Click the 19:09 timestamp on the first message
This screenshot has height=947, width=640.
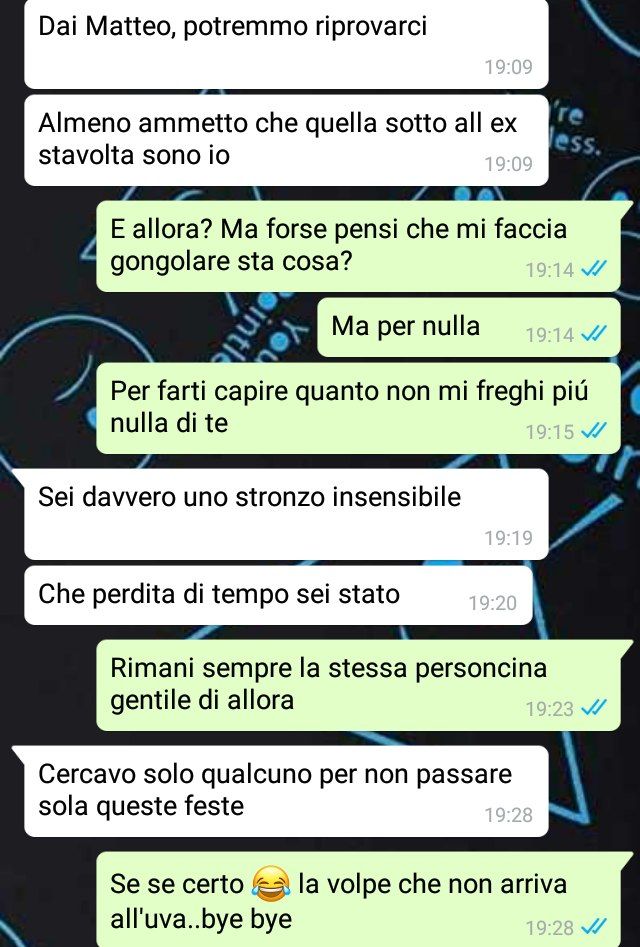(x=508, y=66)
